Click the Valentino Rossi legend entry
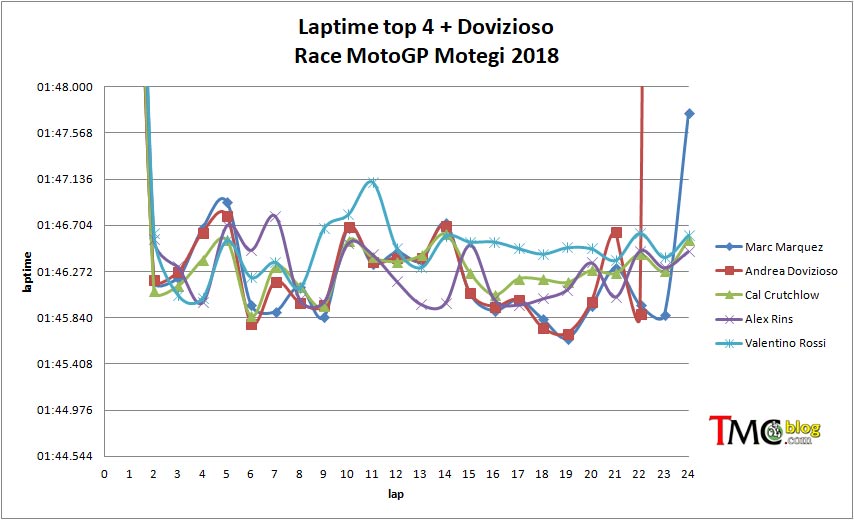854x520 pixels. click(771, 343)
